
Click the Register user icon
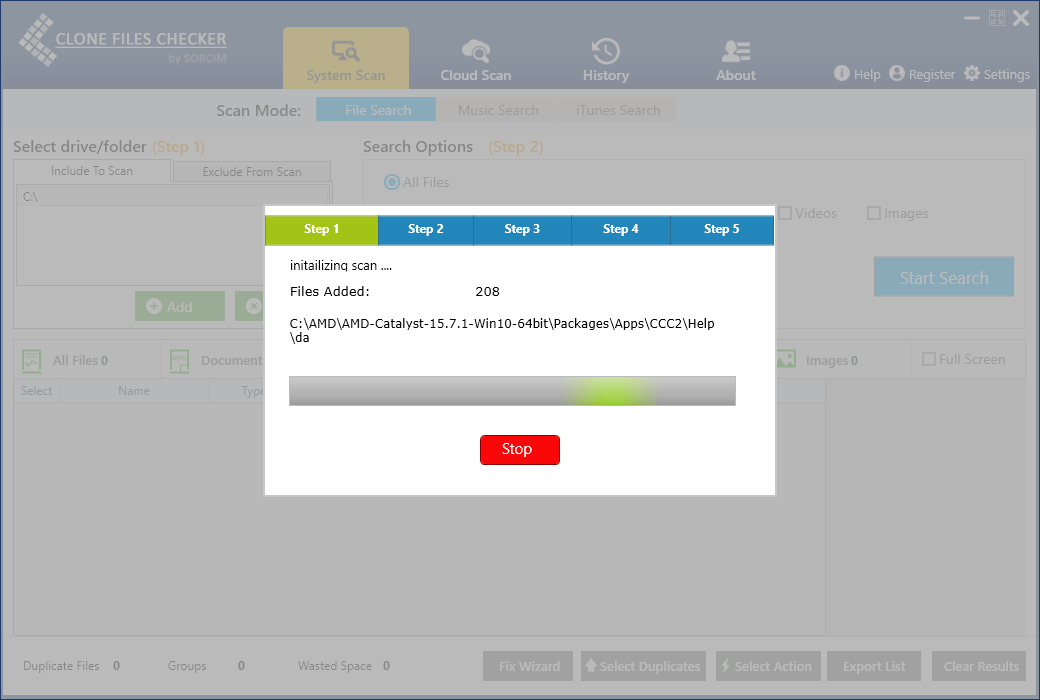[x=897, y=73]
